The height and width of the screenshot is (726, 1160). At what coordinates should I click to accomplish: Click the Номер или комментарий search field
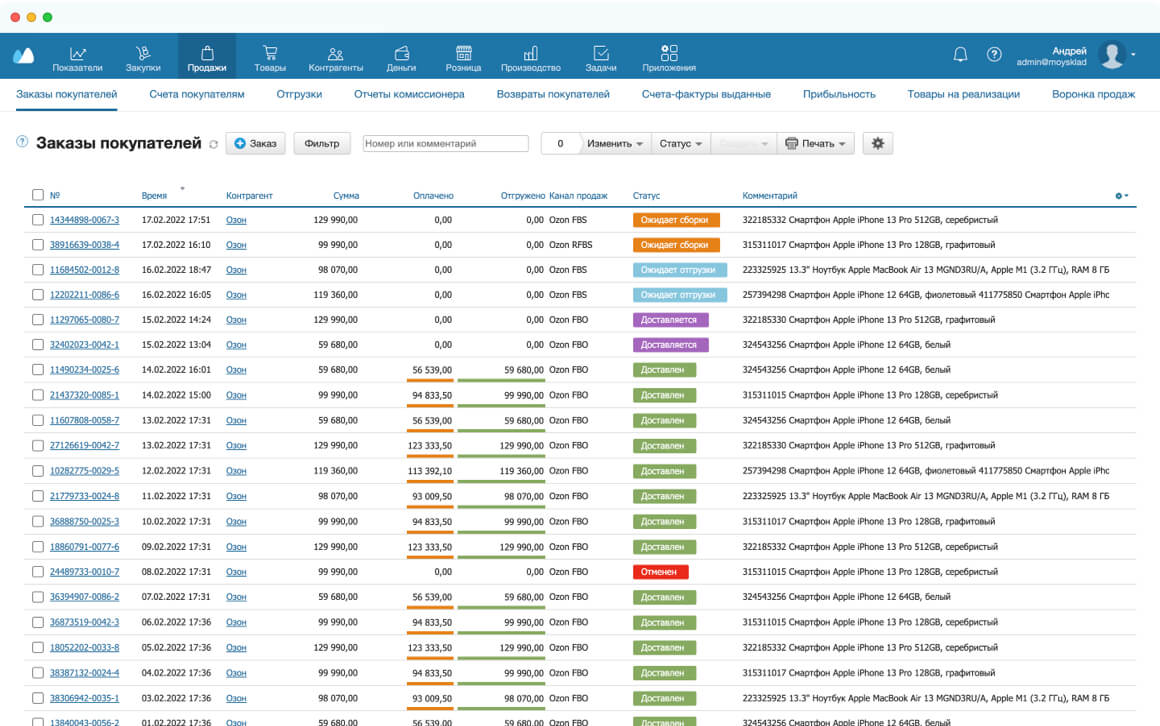445,144
